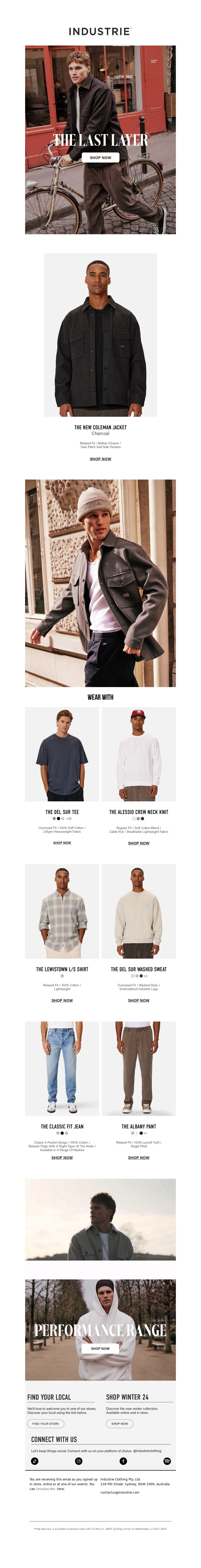Screen dimensions: 201x1568
Task: Open the Facebook social icon
Action: tap(123, 1461)
